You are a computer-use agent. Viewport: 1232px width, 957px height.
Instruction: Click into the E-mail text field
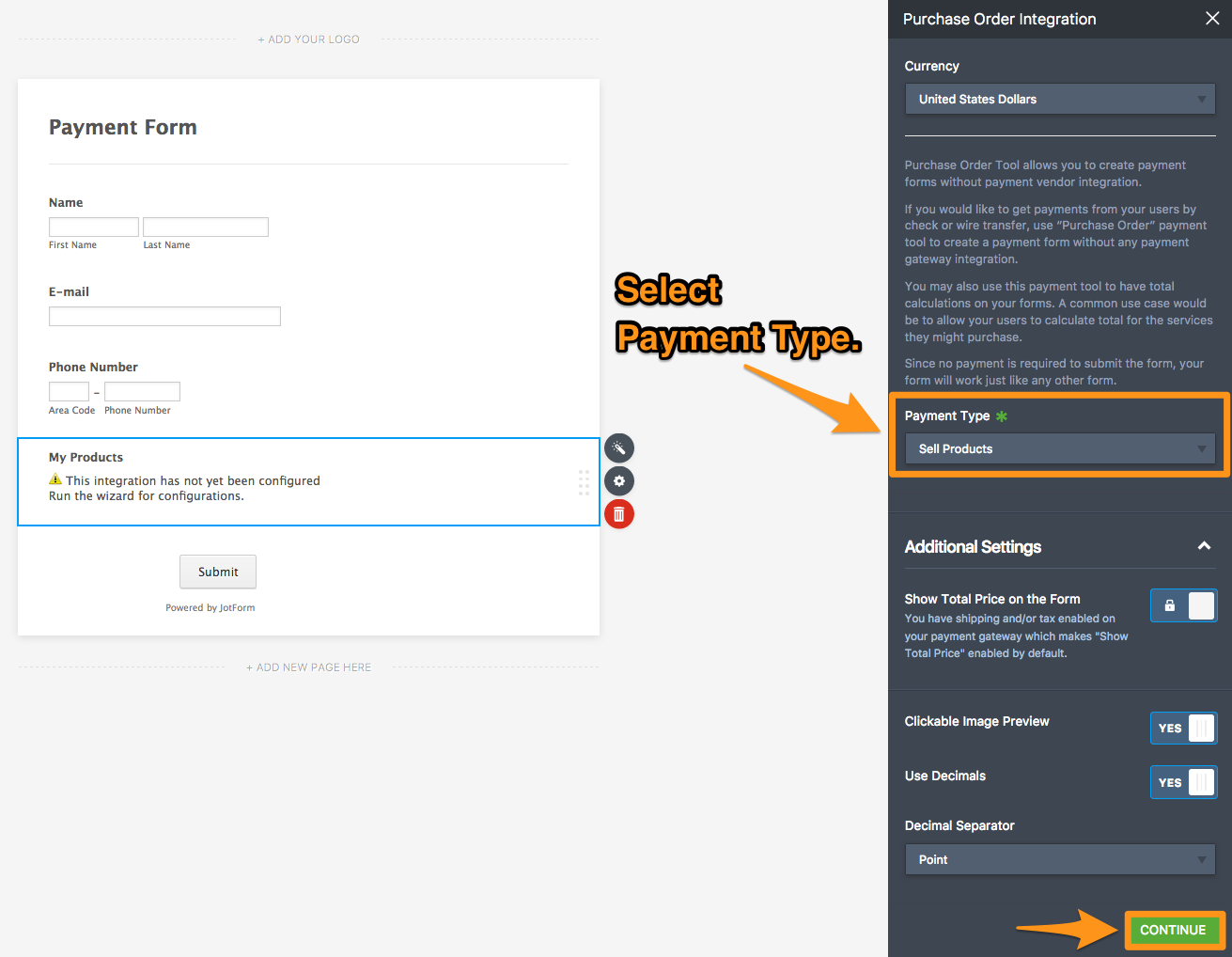tap(164, 317)
